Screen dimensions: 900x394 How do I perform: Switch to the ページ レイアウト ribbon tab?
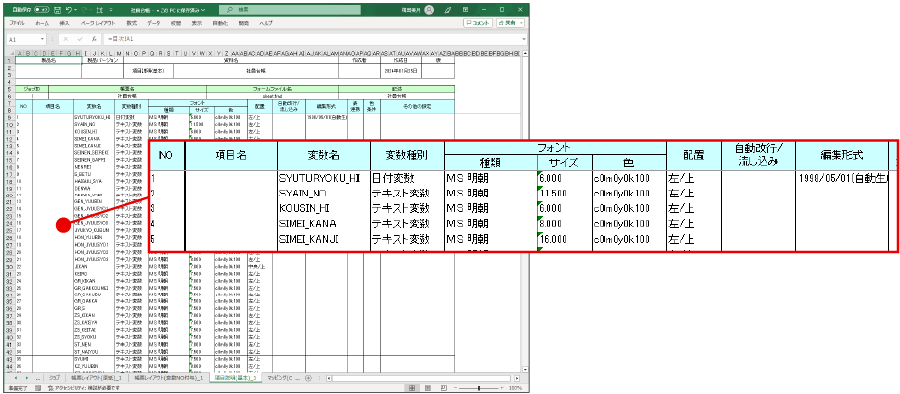tap(97, 23)
